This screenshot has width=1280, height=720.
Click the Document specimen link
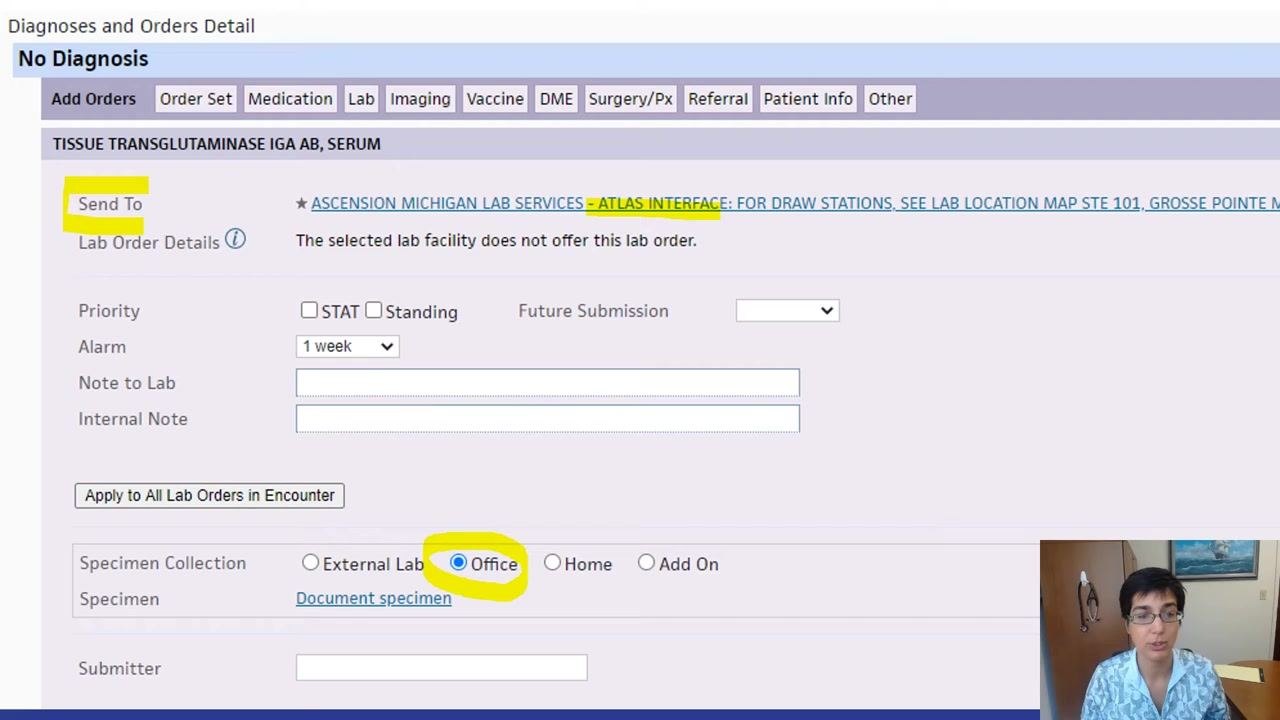pyautogui.click(x=373, y=598)
